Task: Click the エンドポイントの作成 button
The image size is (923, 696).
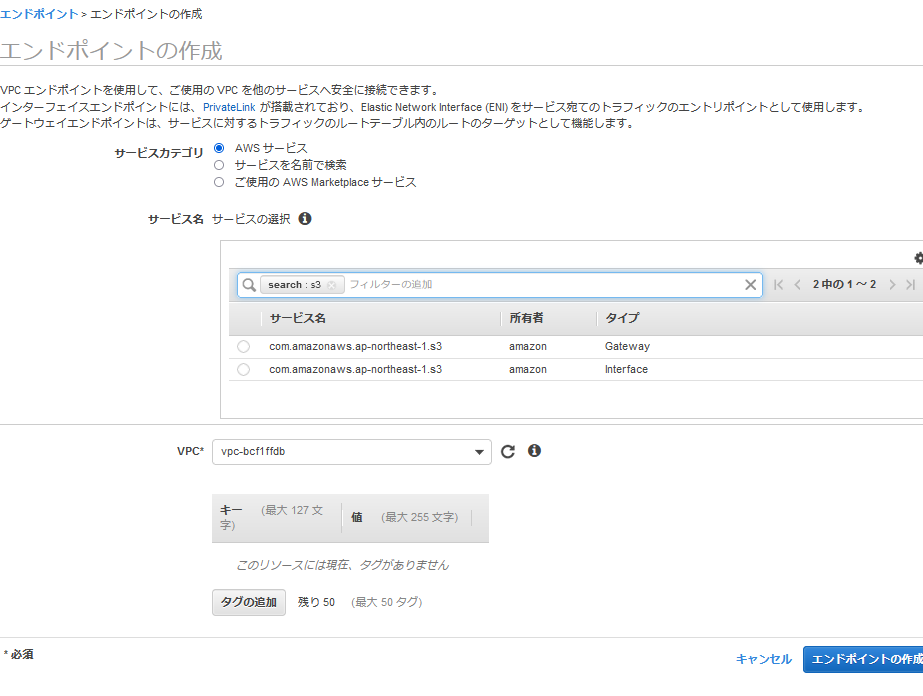Action: (863, 659)
